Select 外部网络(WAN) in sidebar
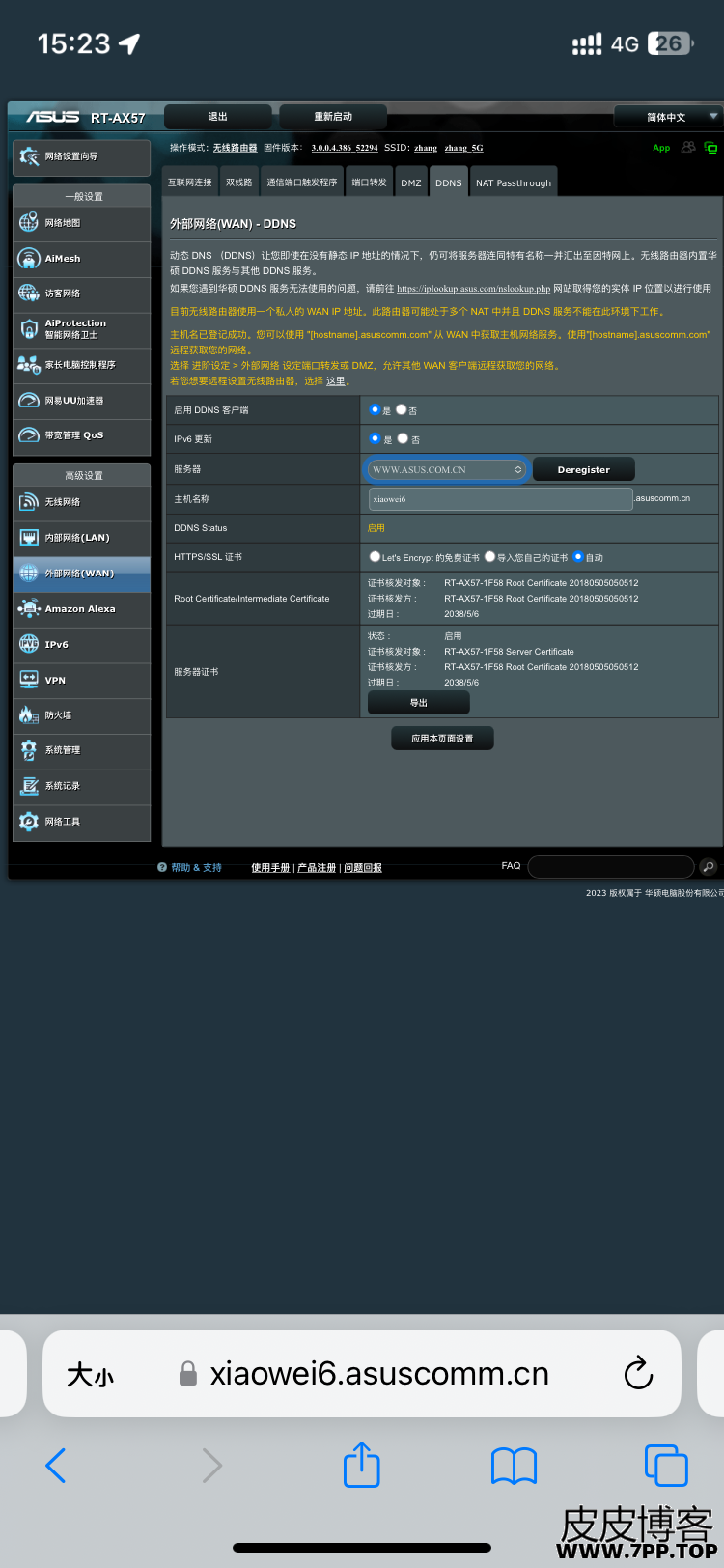This screenshot has height=1568, width=724. (82, 574)
